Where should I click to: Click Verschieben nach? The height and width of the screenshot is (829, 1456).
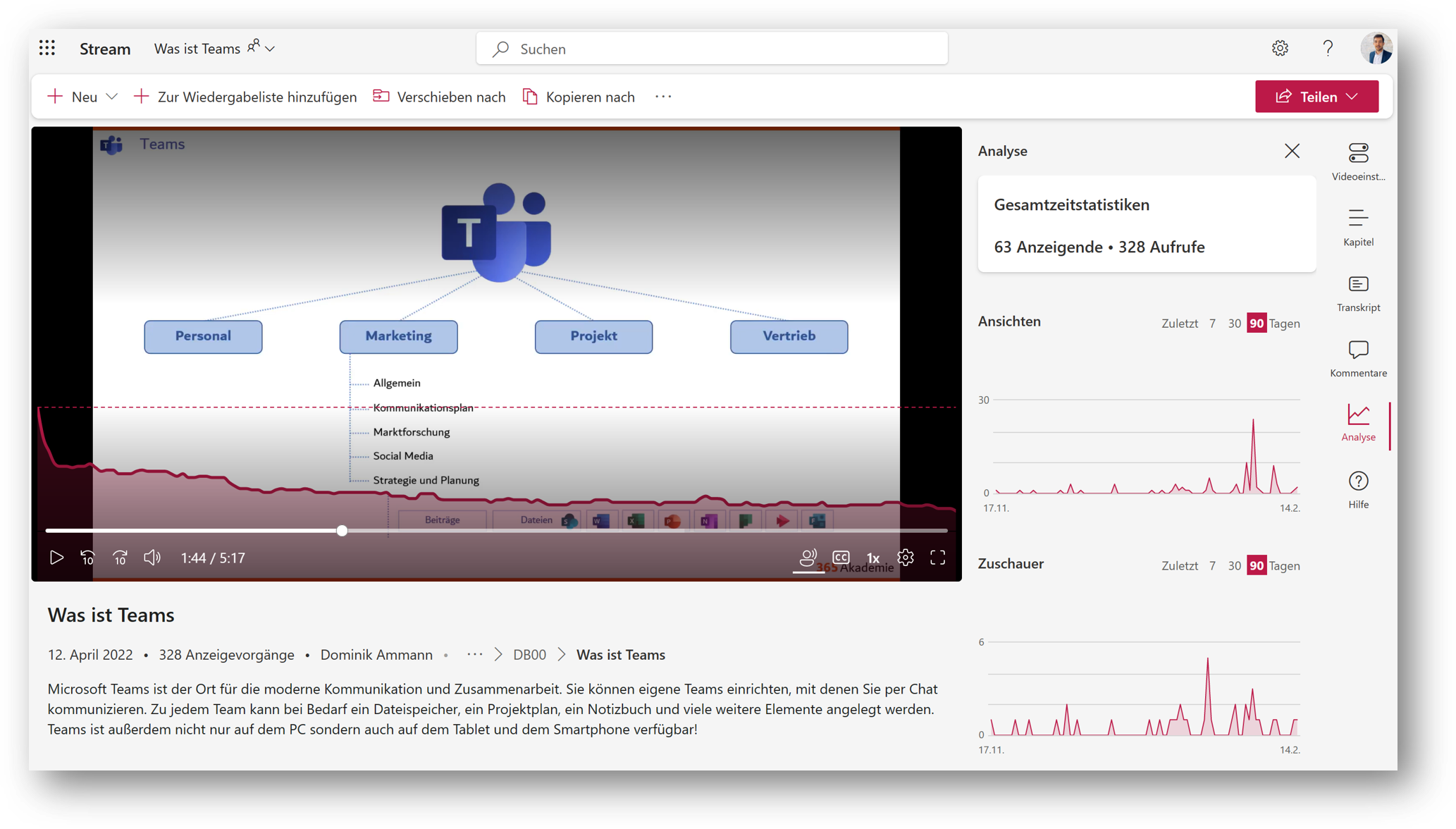coord(439,97)
